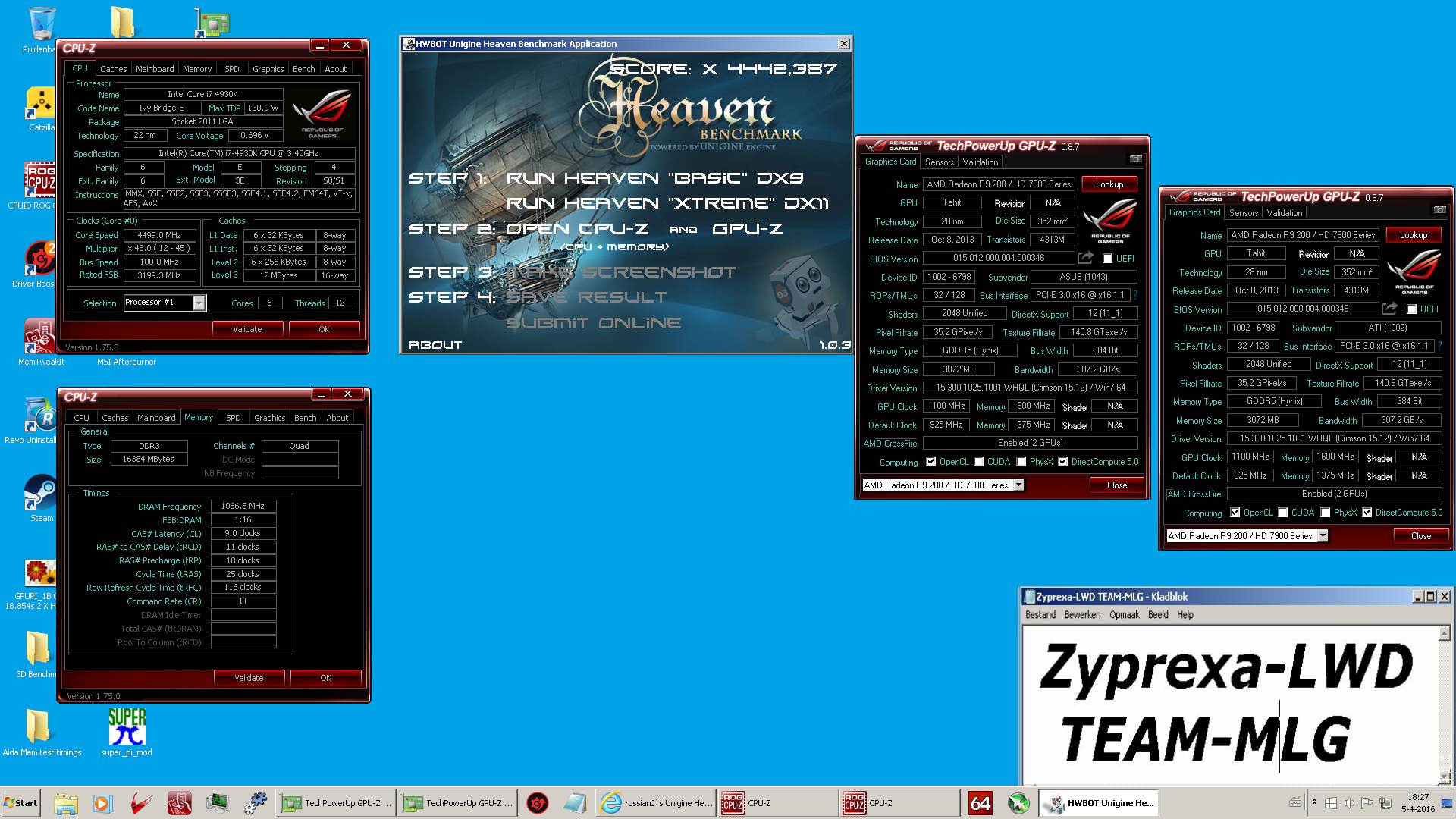The width and height of the screenshot is (1456, 819).
Task: Click Close button in right GPU-Z
Action: pos(1421,536)
